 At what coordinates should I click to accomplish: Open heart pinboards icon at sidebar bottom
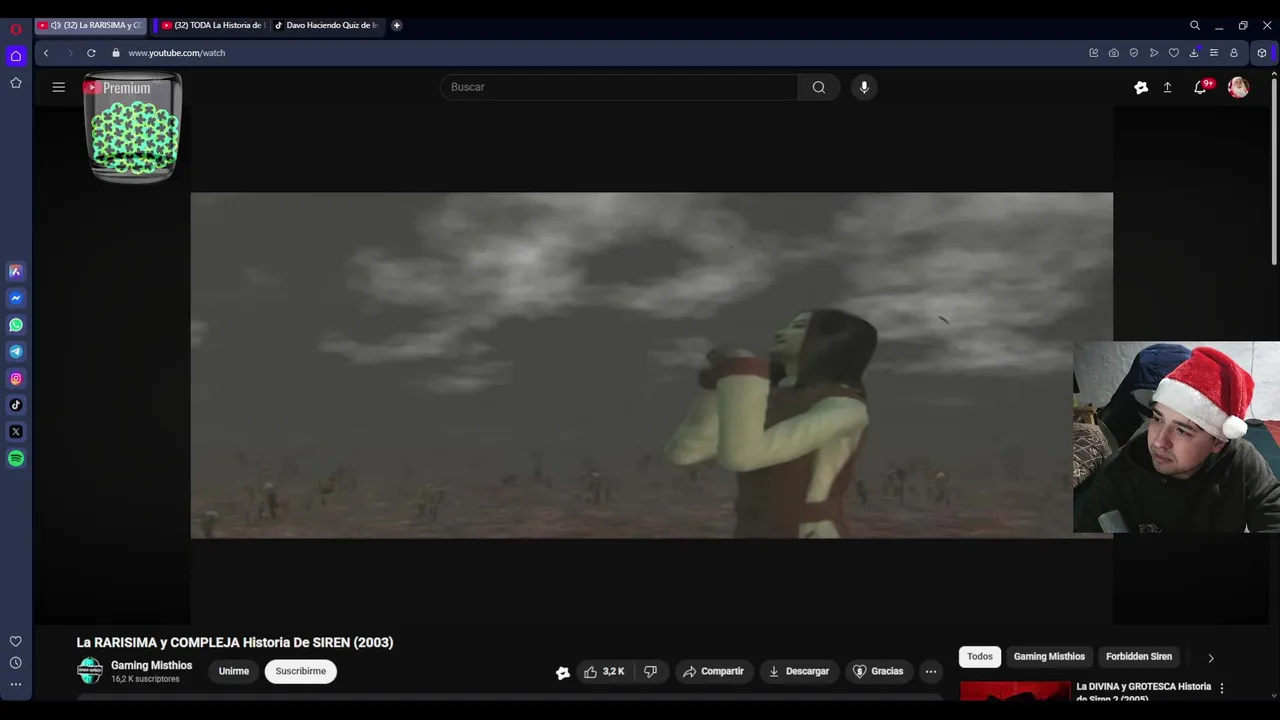[16, 641]
